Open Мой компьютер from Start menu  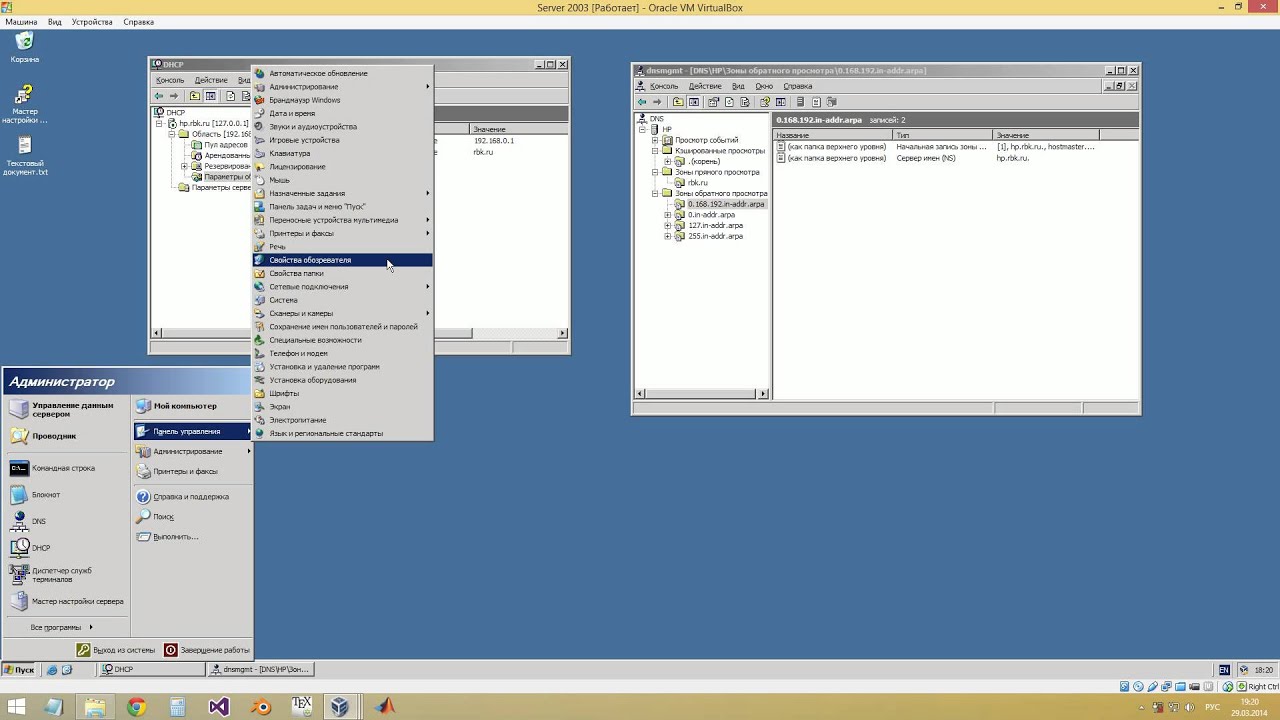(x=185, y=406)
